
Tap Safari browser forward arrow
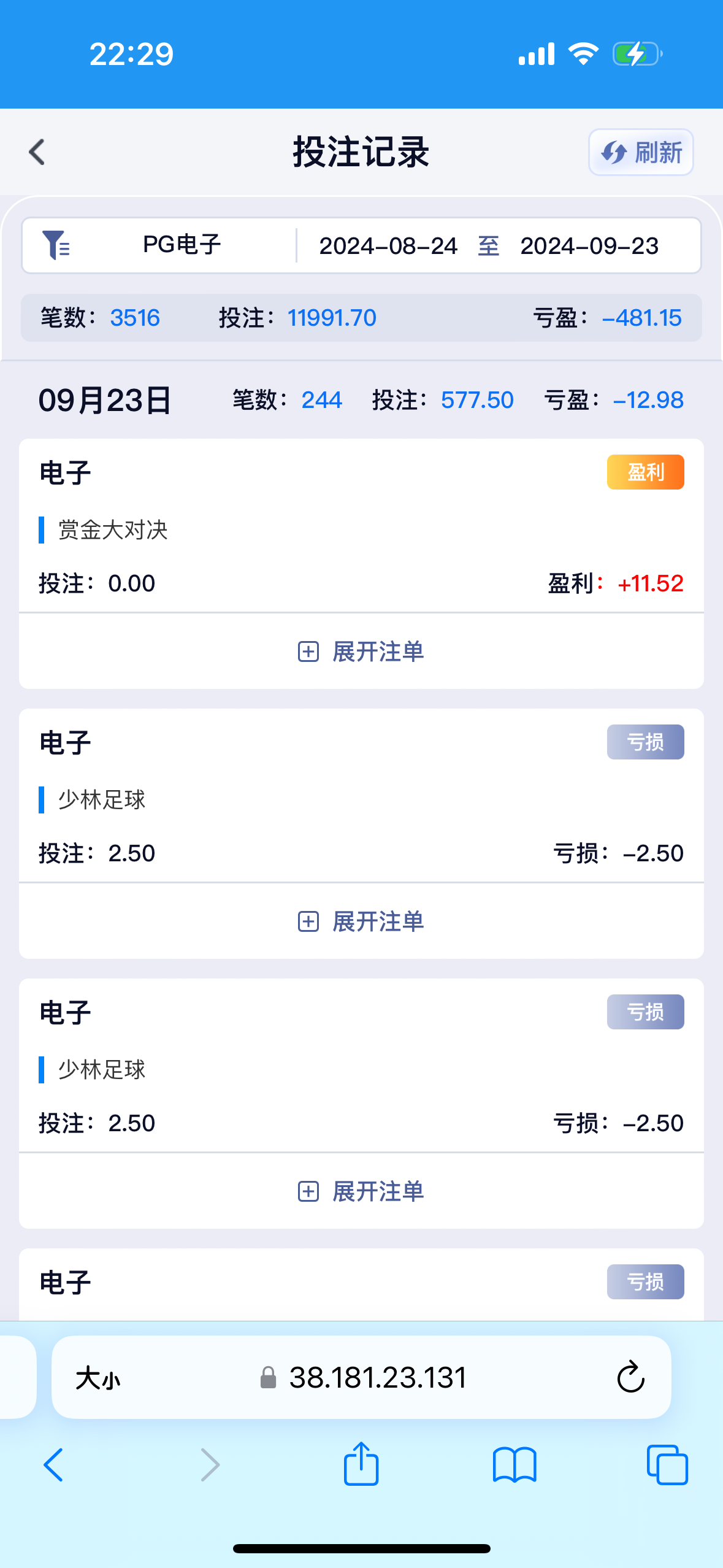coord(210,1465)
